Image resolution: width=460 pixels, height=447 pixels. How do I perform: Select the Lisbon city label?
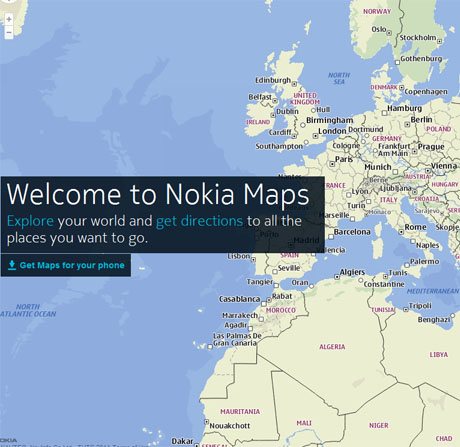239,256
